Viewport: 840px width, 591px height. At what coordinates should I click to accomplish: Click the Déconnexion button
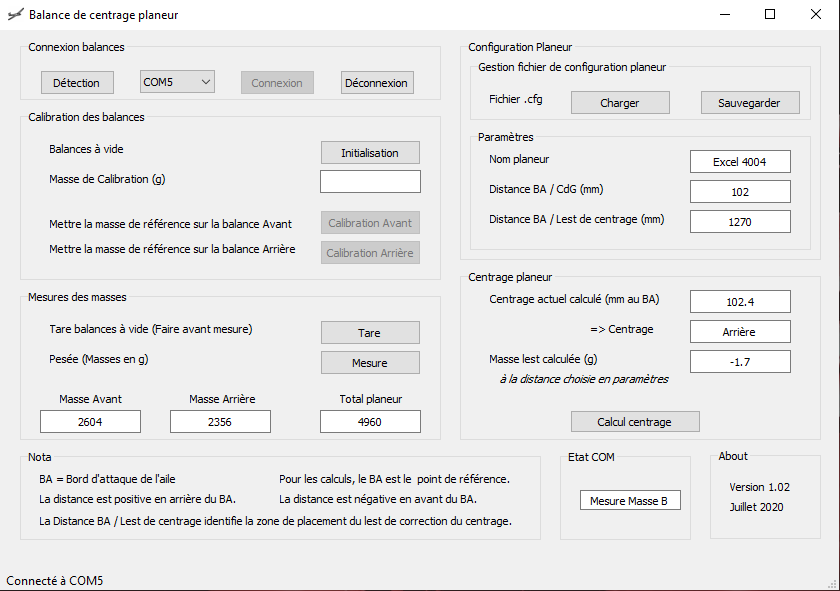pos(377,83)
